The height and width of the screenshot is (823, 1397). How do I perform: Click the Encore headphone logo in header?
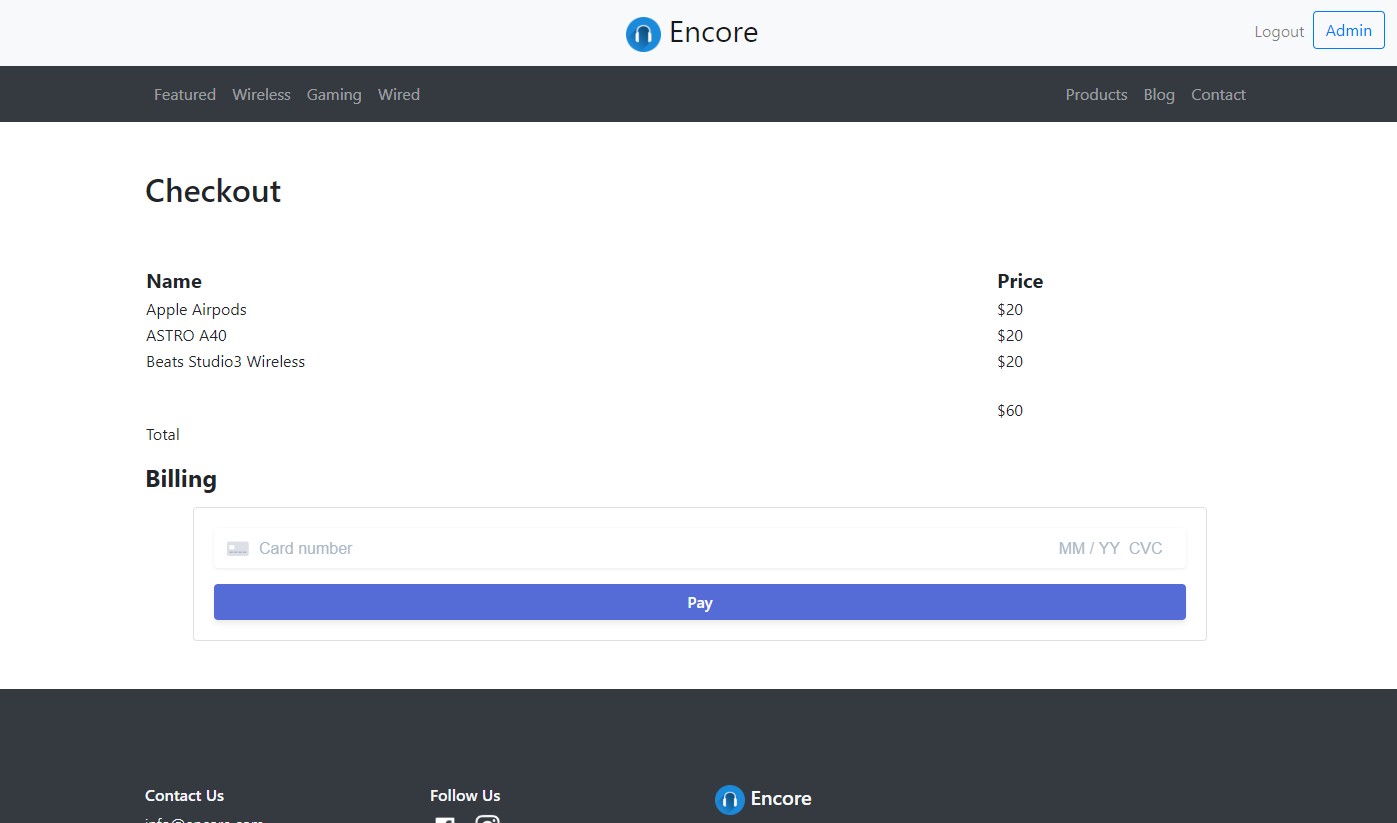[643, 34]
